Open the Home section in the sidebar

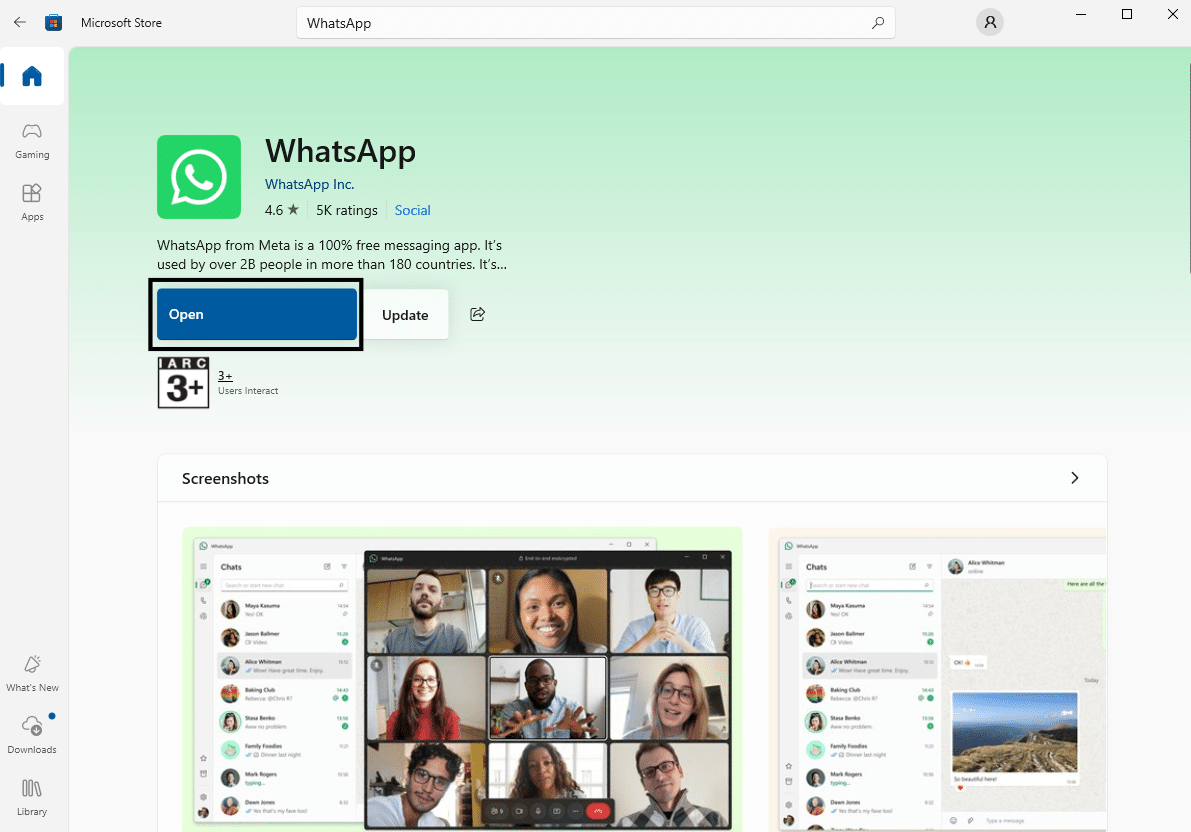32,76
